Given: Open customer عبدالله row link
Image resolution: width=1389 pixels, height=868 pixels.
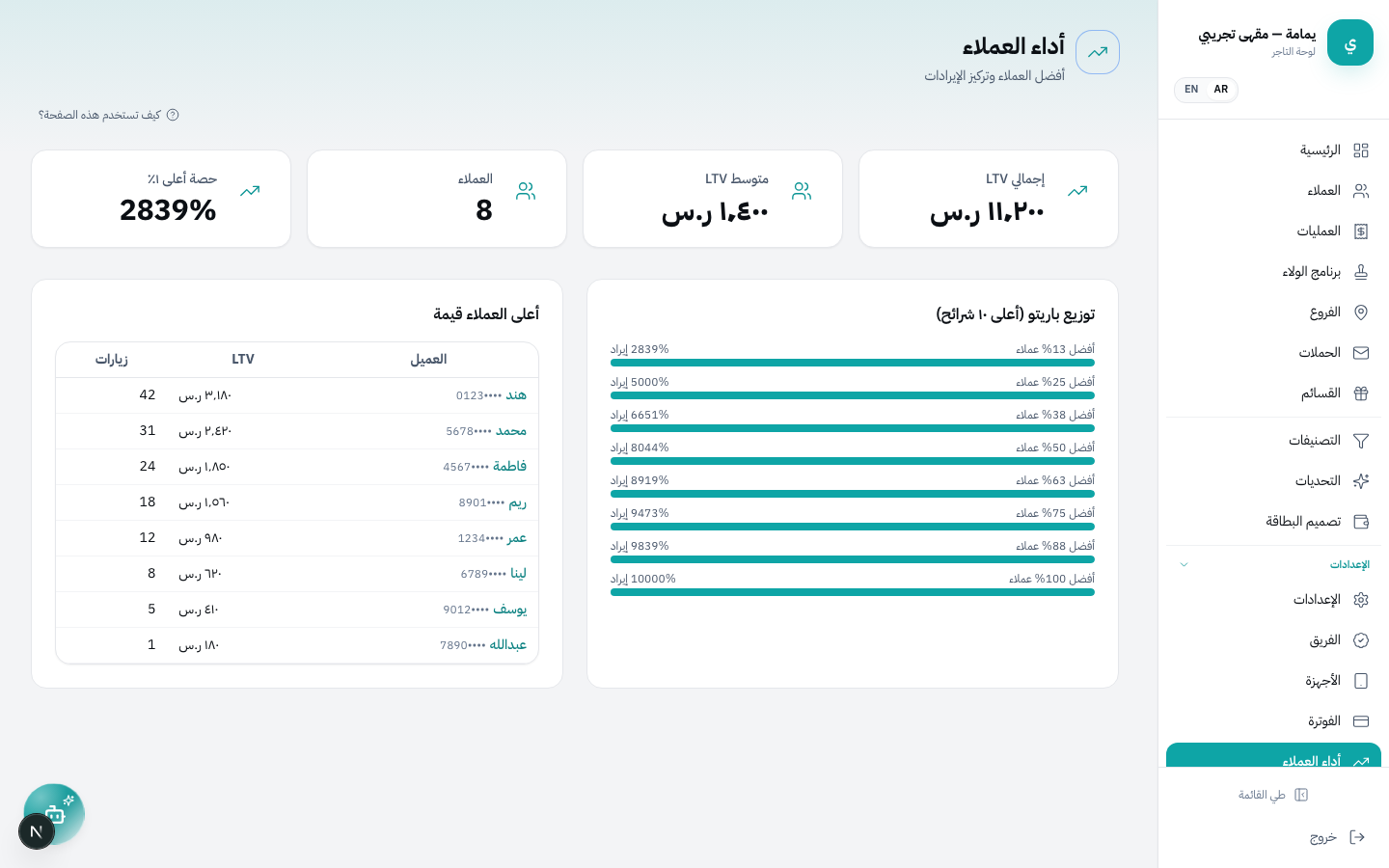Looking at the screenshot, I should (507, 645).
